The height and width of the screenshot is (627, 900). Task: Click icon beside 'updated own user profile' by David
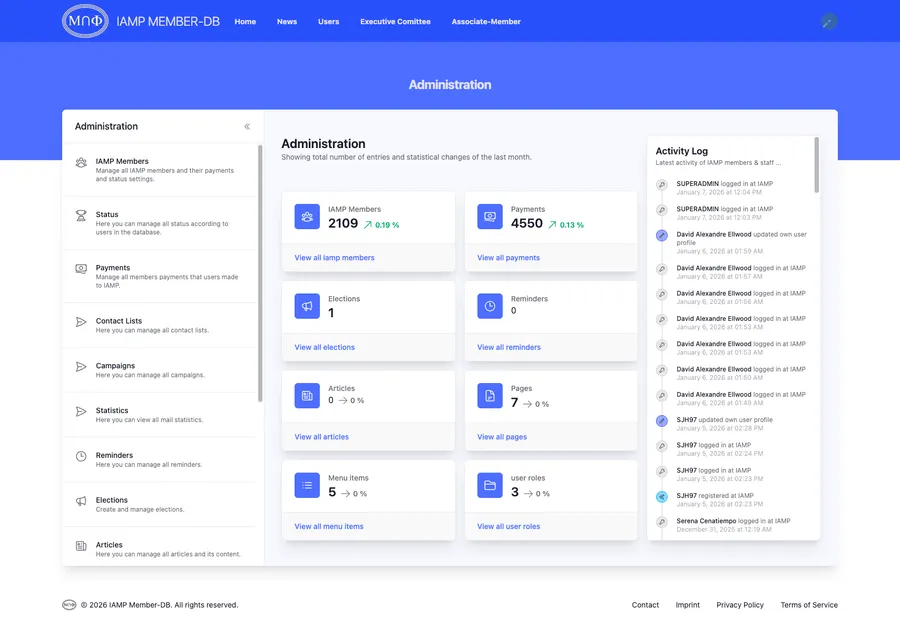pyautogui.click(x=662, y=235)
